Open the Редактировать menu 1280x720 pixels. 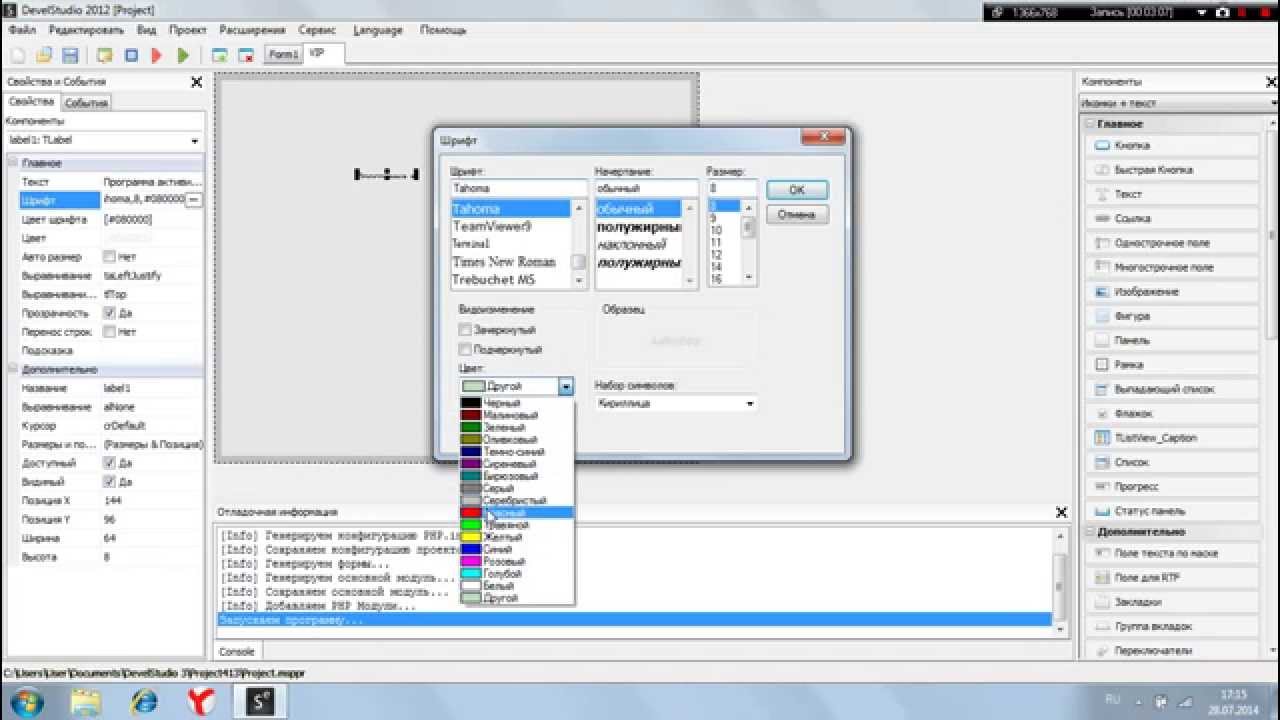point(86,30)
